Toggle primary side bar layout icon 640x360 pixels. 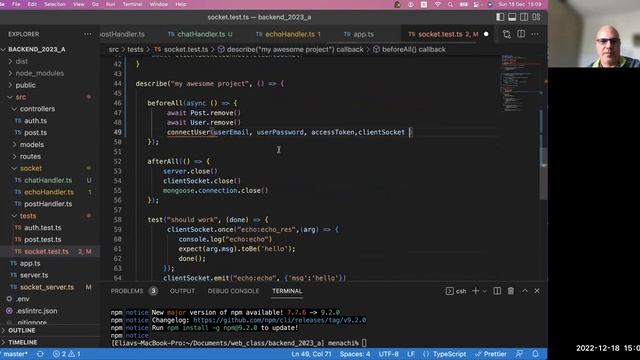500,17
